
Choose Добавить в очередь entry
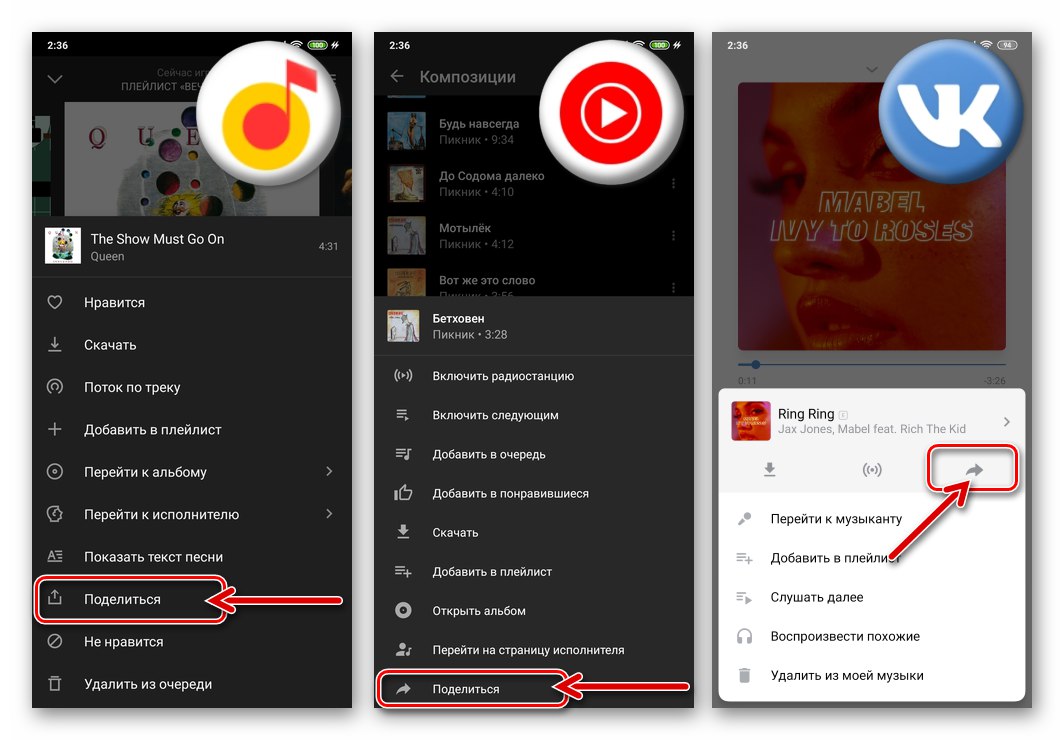tap(534, 454)
